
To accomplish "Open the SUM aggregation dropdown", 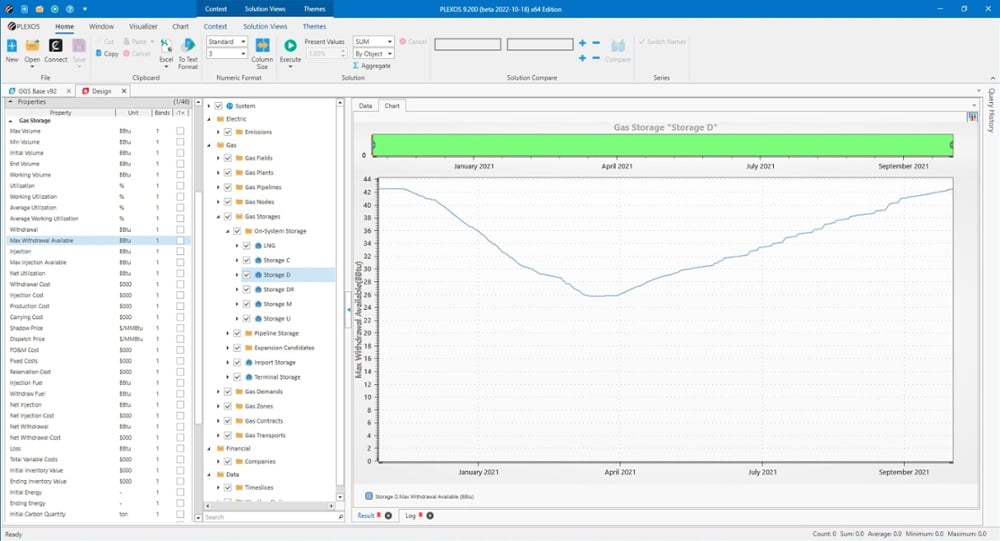I will coord(389,41).
